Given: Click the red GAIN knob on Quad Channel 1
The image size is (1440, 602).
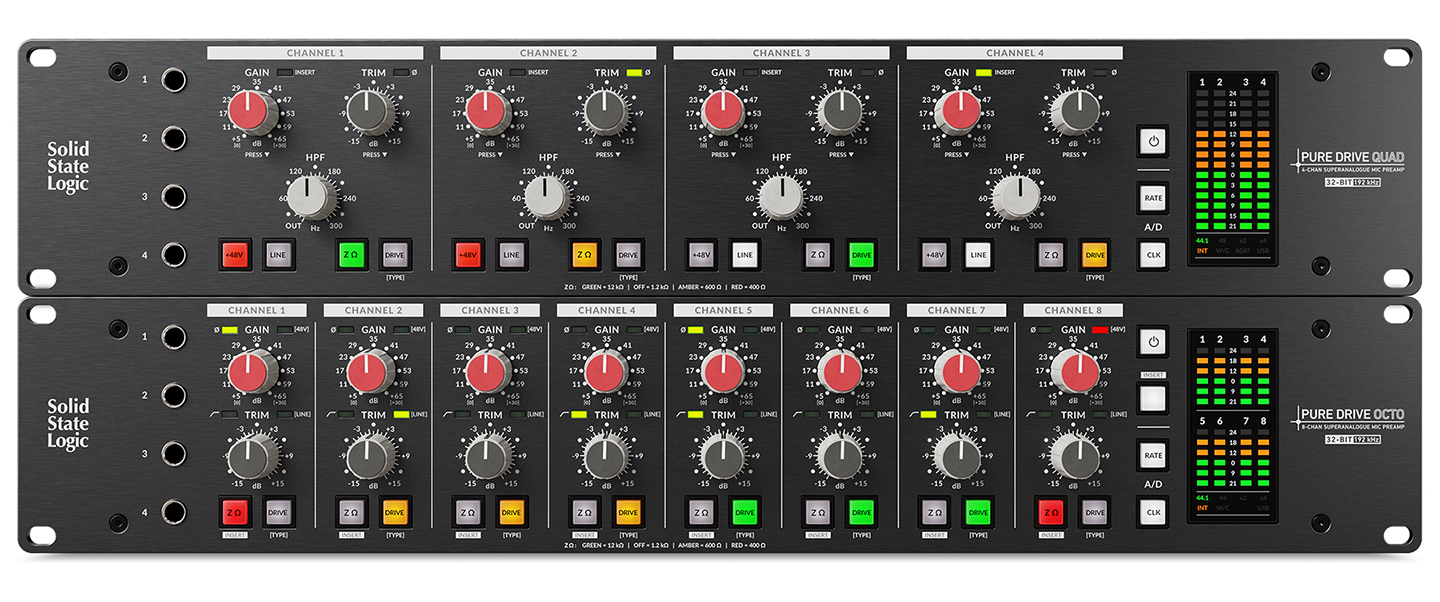Looking at the screenshot, I should [255, 112].
